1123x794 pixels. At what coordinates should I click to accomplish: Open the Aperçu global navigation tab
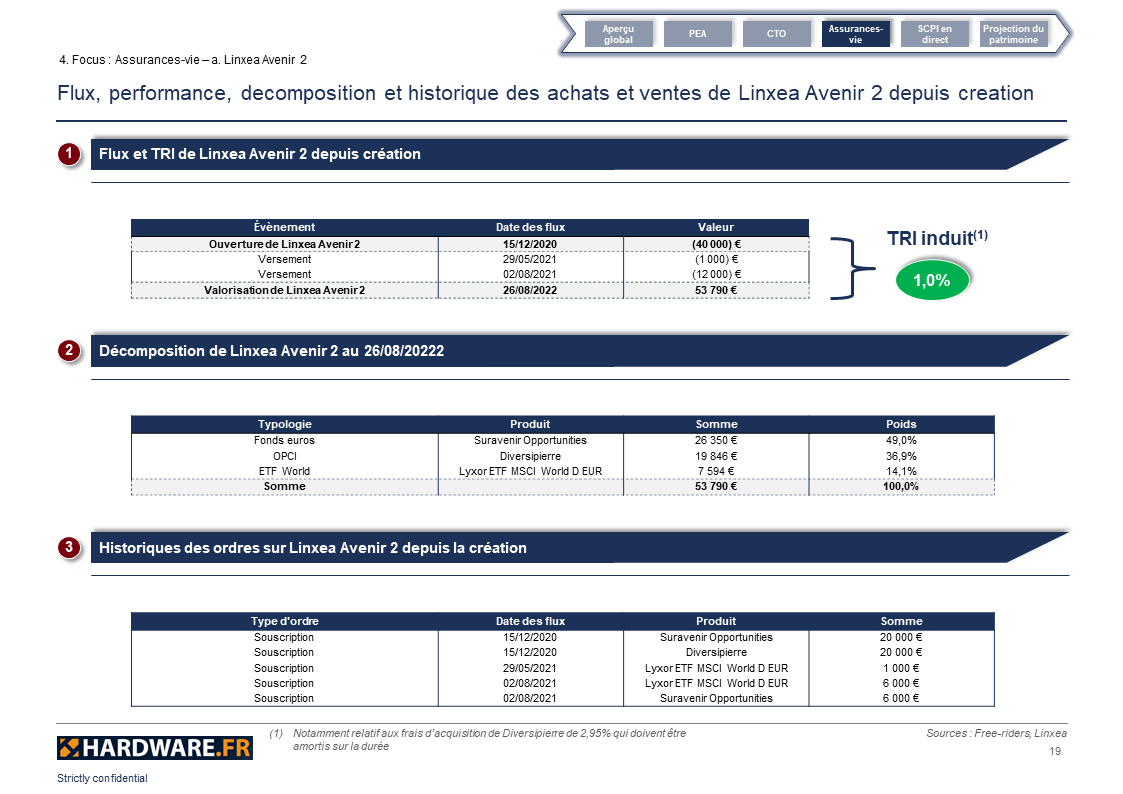tap(618, 34)
